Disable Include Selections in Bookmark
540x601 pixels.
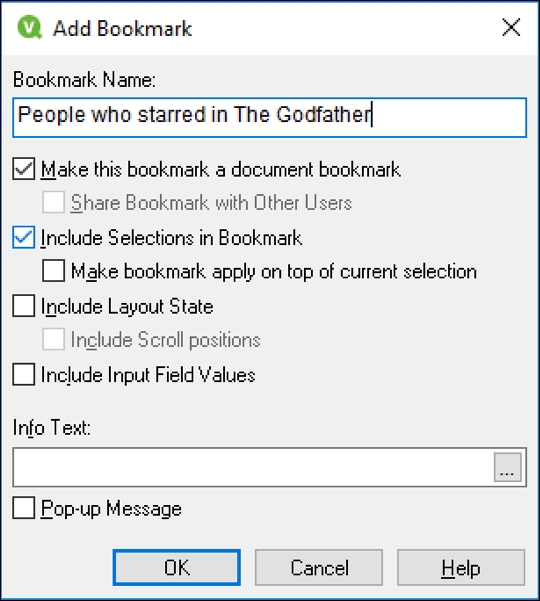click(24, 237)
